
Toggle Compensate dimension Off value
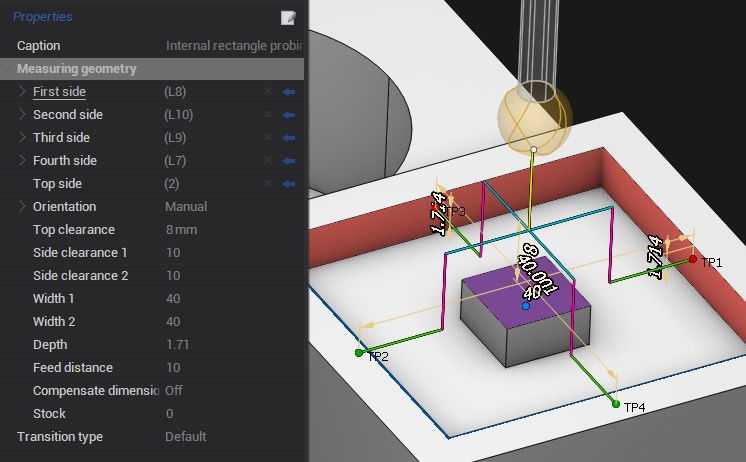point(174,390)
